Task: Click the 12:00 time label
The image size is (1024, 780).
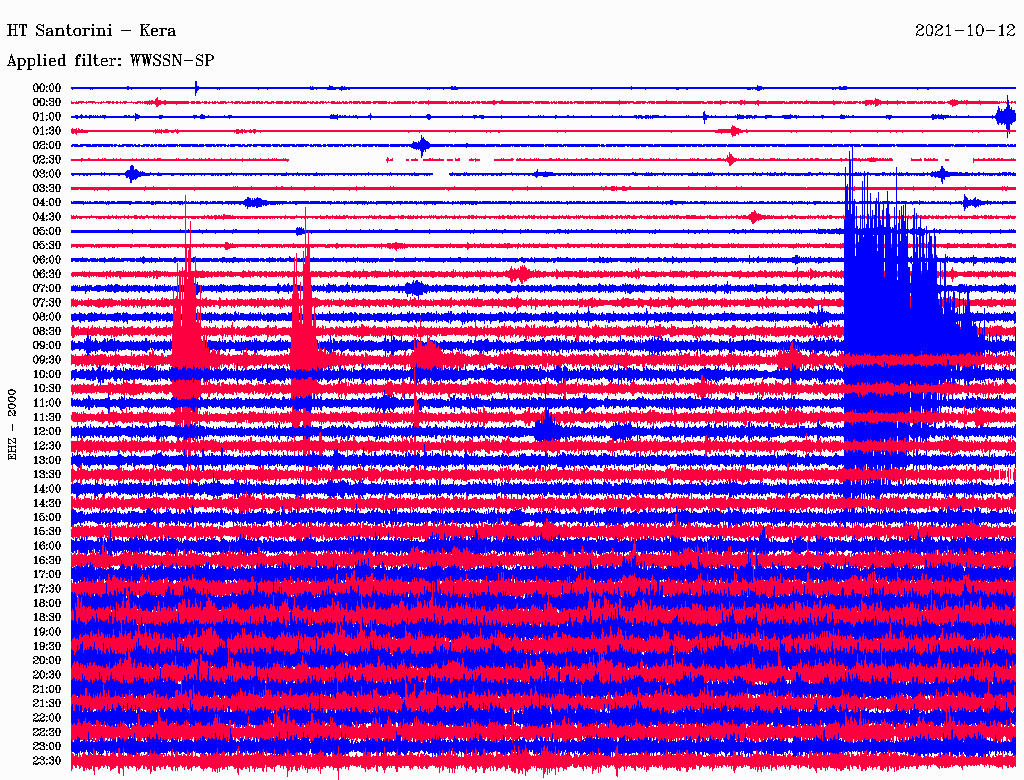Action: (x=47, y=431)
